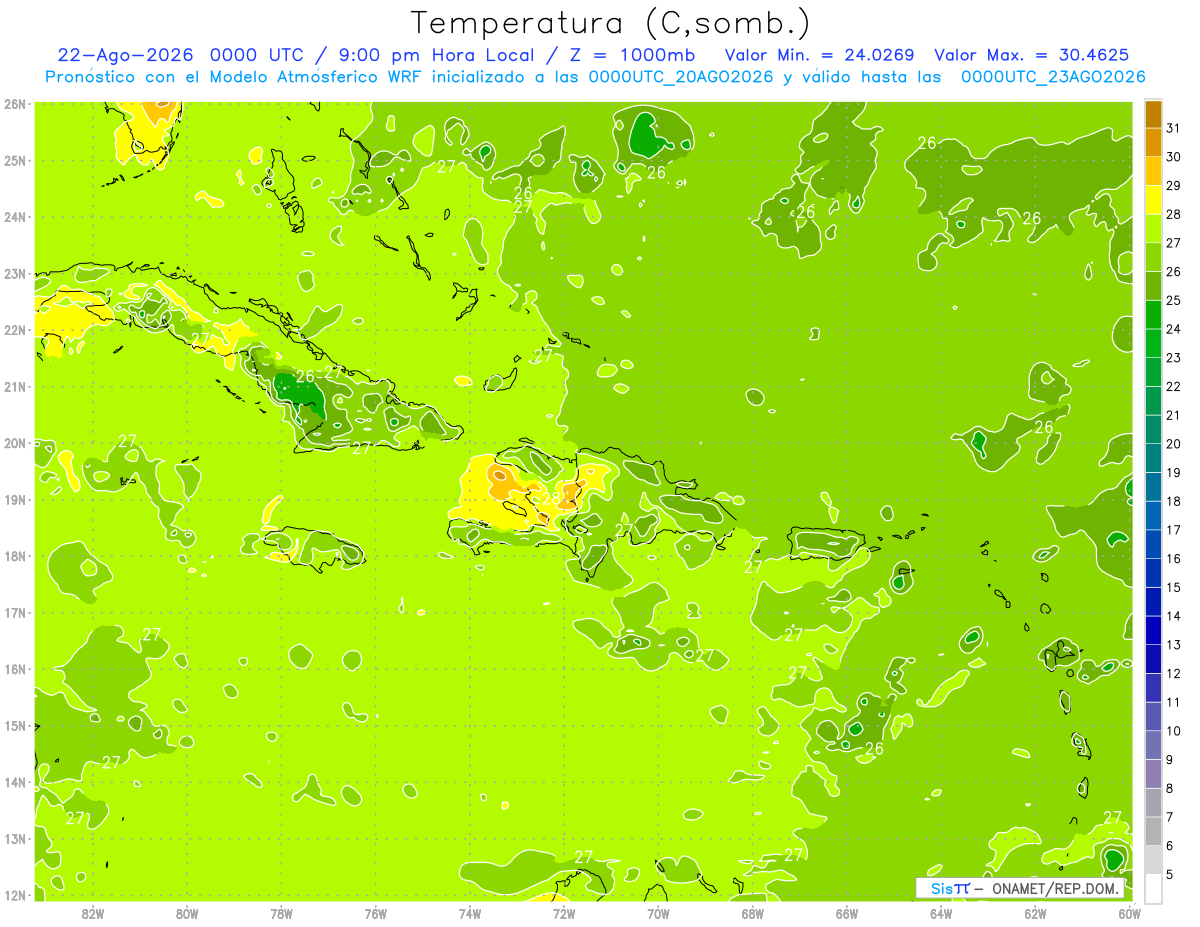1200x927 pixels.
Task: Click the '74W' longitude axis label
Action: click(x=470, y=912)
